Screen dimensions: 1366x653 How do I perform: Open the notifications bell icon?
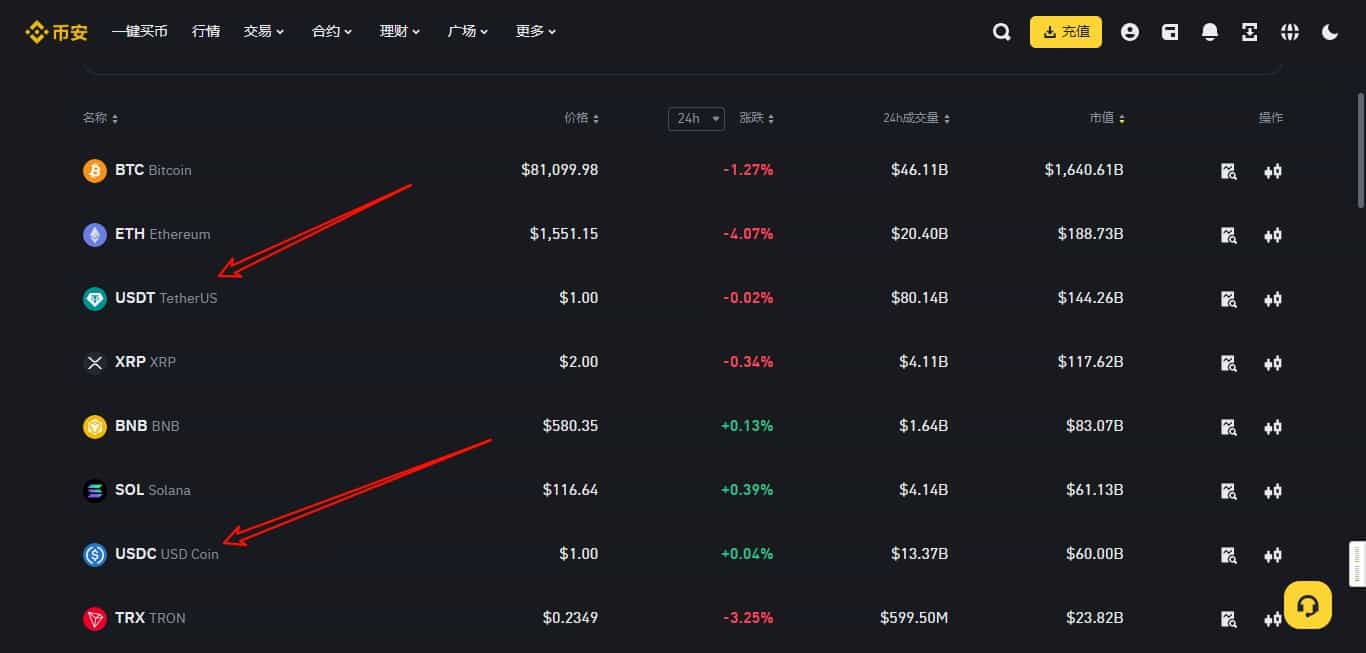(1209, 31)
